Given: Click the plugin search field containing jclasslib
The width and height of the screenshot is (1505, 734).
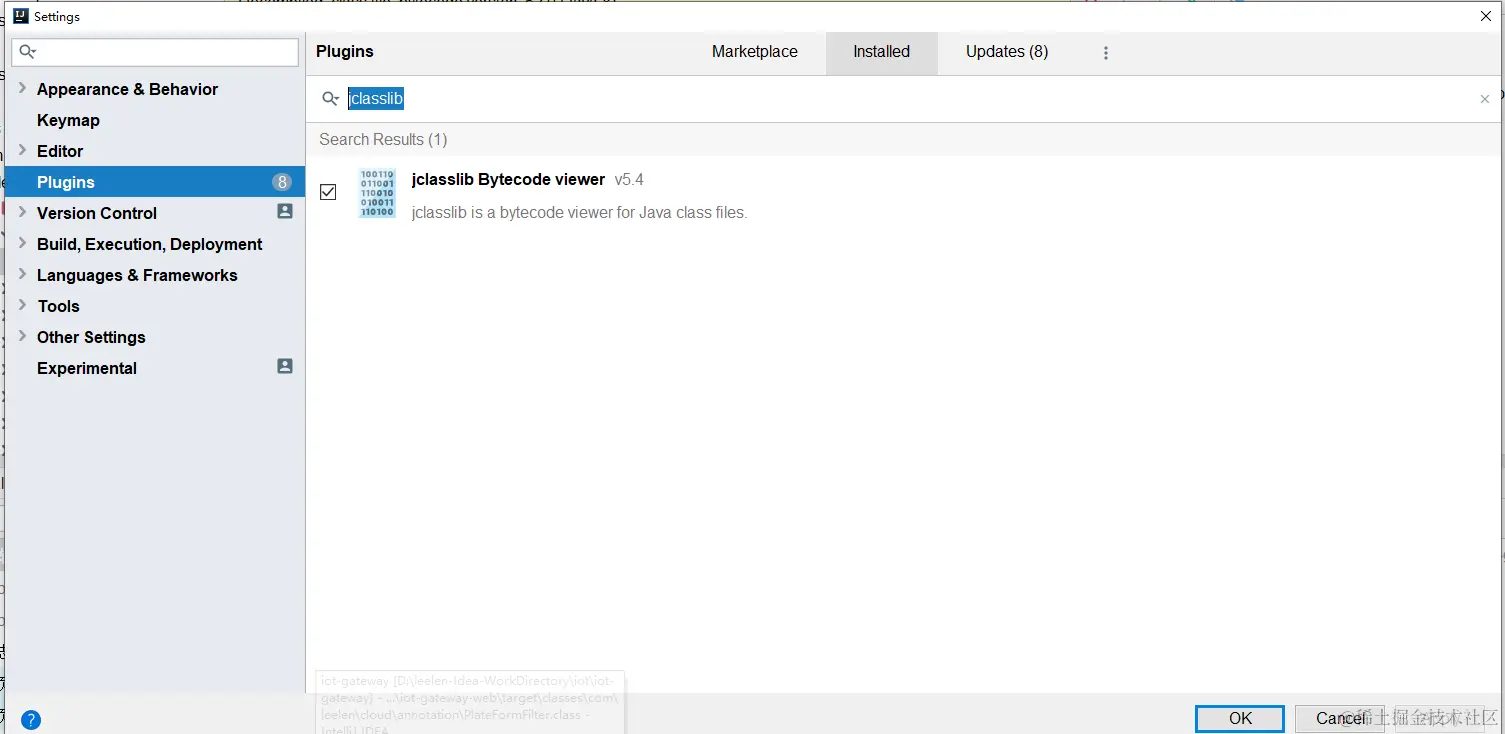Looking at the screenshot, I should 905,99.
